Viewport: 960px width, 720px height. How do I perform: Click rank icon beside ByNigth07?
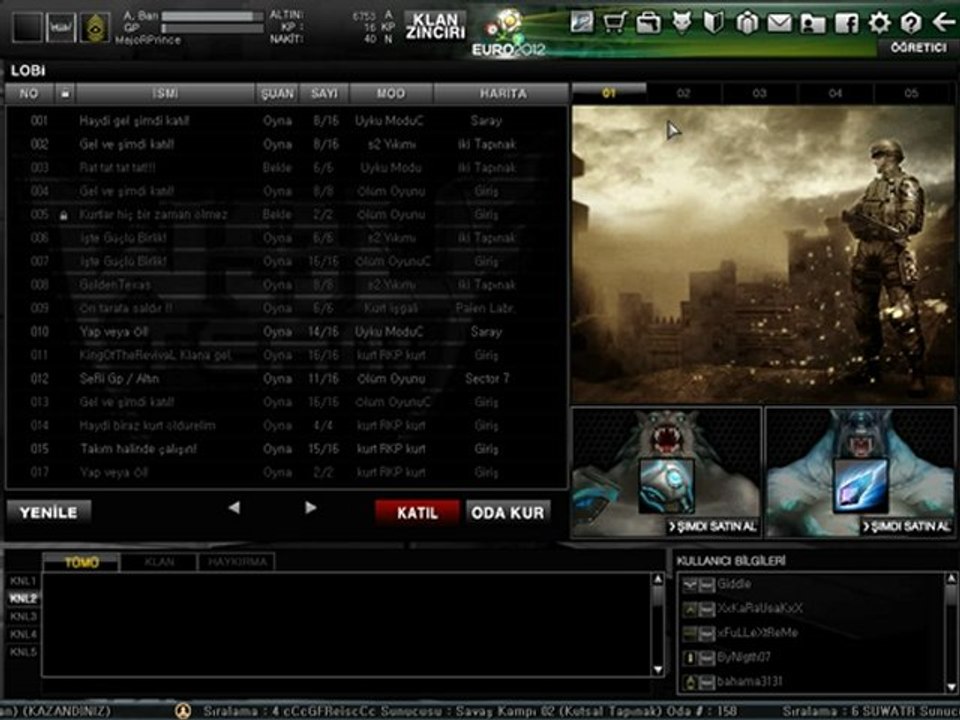click(690, 658)
